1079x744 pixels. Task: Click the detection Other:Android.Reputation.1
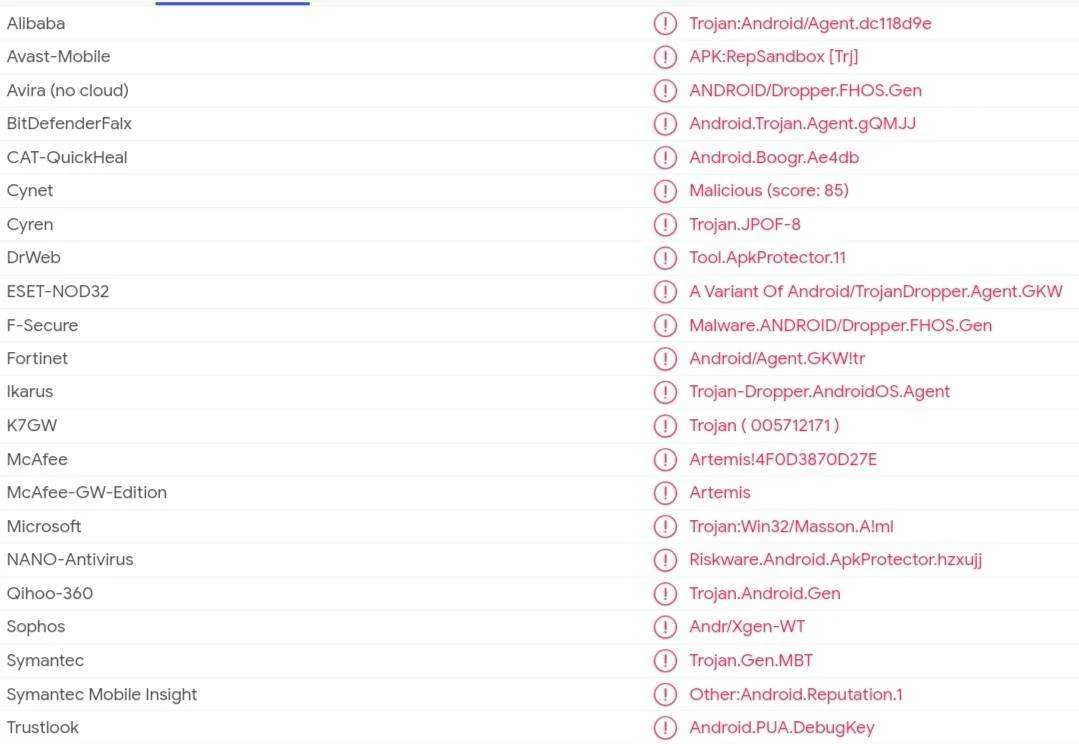coord(796,694)
